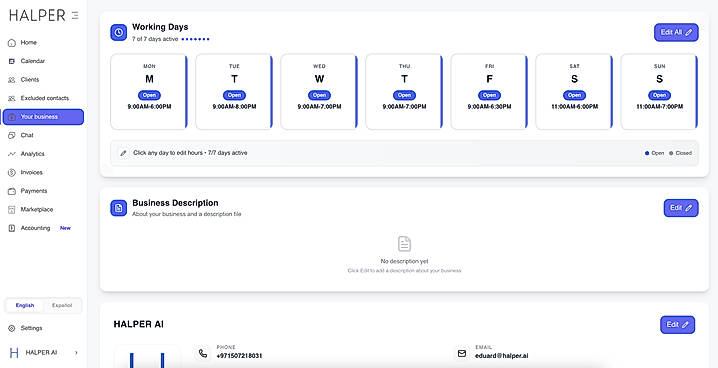This screenshot has width=718, height=368.
Task: Switch language to English
Action: point(25,305)
